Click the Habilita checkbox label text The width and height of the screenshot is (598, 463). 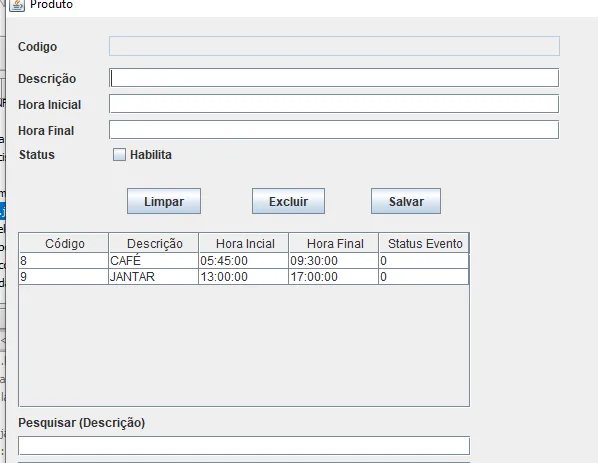[x=151, y=155]
